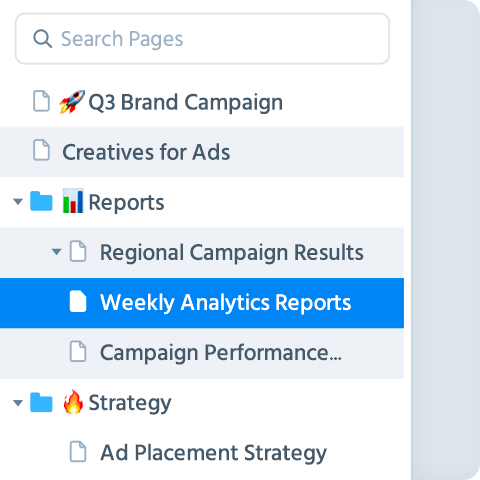Click the page icon of Weekly Analytics Reports
This screenshot has height=480, width=480.
click(x=78, y=301)
